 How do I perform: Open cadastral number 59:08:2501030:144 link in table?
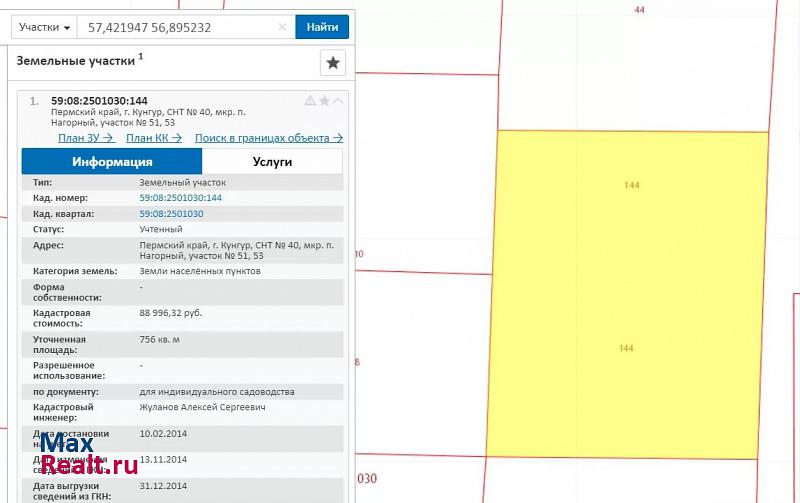click(180, 198)
